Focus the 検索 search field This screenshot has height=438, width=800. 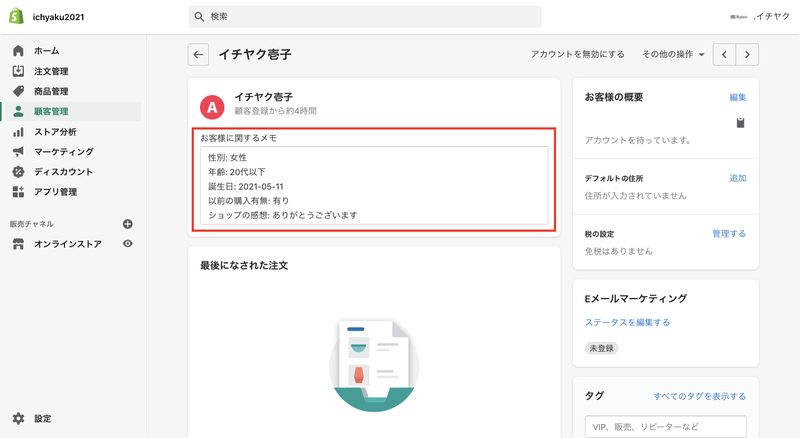[365, 16]
